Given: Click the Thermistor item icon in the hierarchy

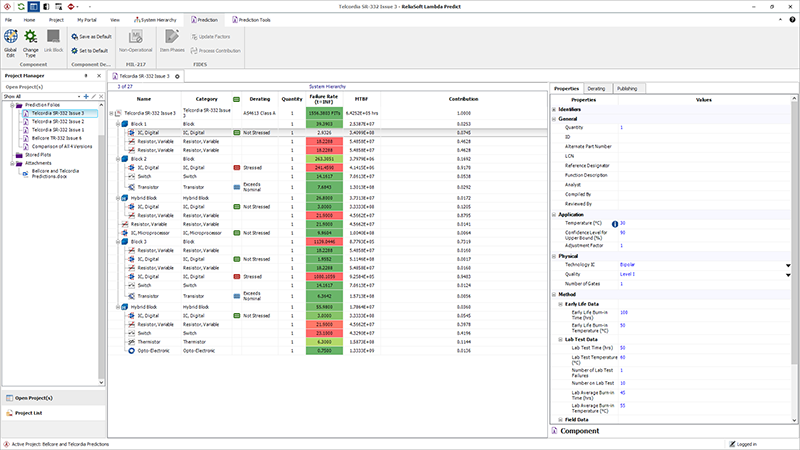Looking at the screenshot, I should (x=131, y=342).
